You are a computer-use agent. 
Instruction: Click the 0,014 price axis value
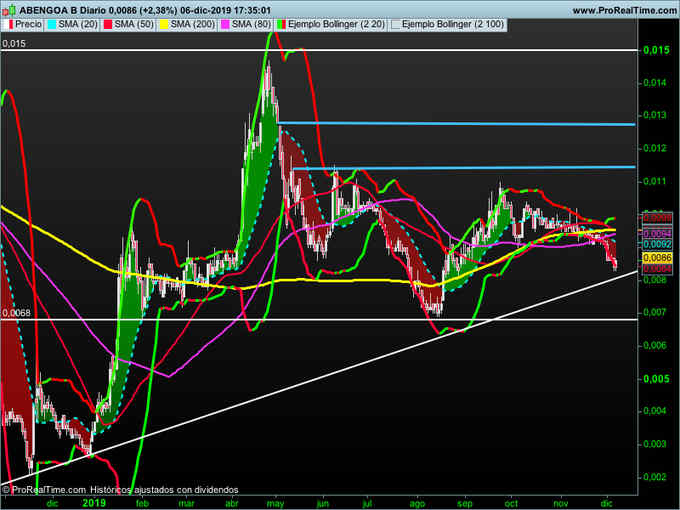655,83
